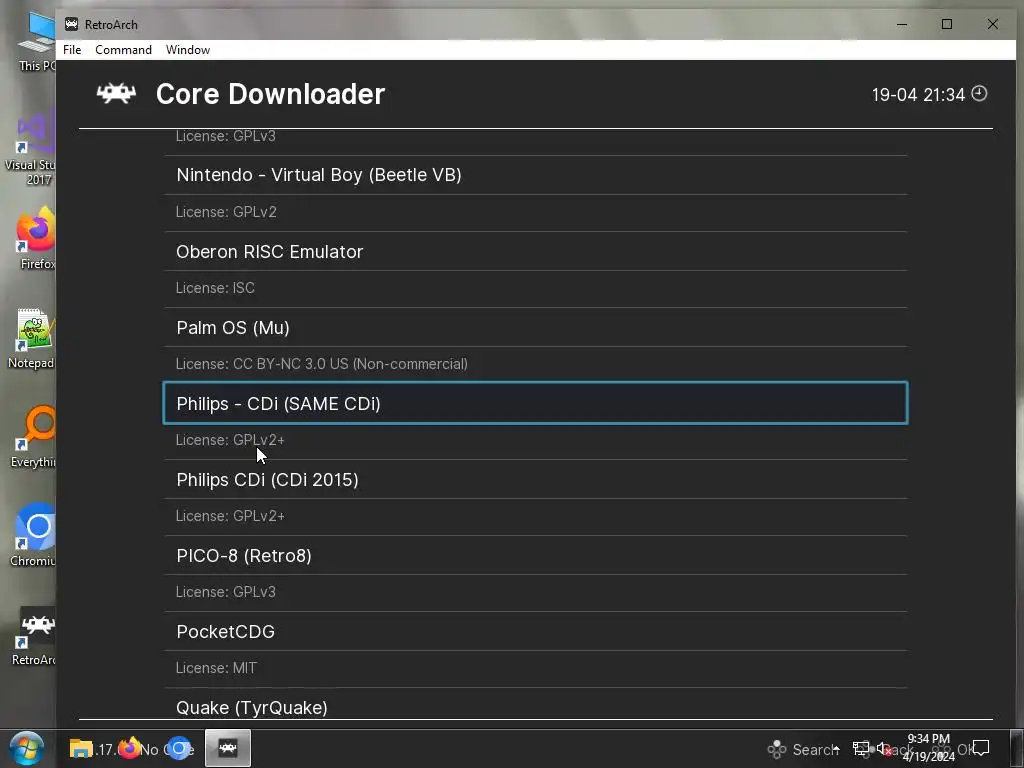Select PICO-8 (Retro8) core

tap(536, 555)
